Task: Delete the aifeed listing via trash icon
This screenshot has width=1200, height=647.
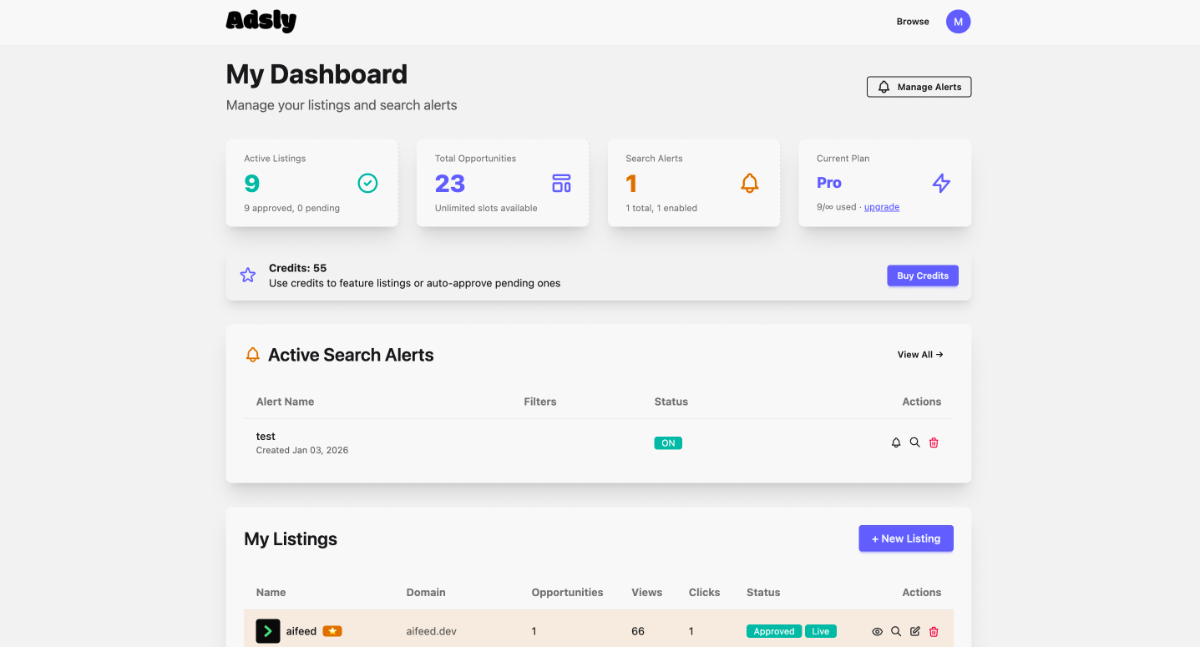Action: [934, 631]
